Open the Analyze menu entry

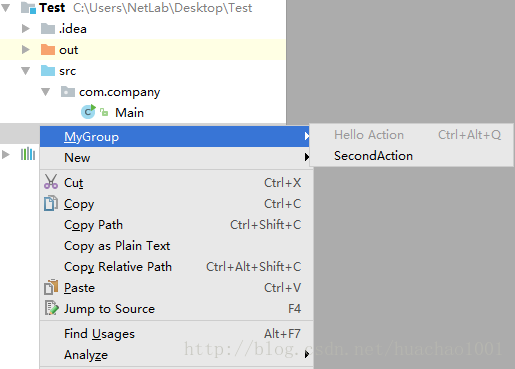[176, 355]
